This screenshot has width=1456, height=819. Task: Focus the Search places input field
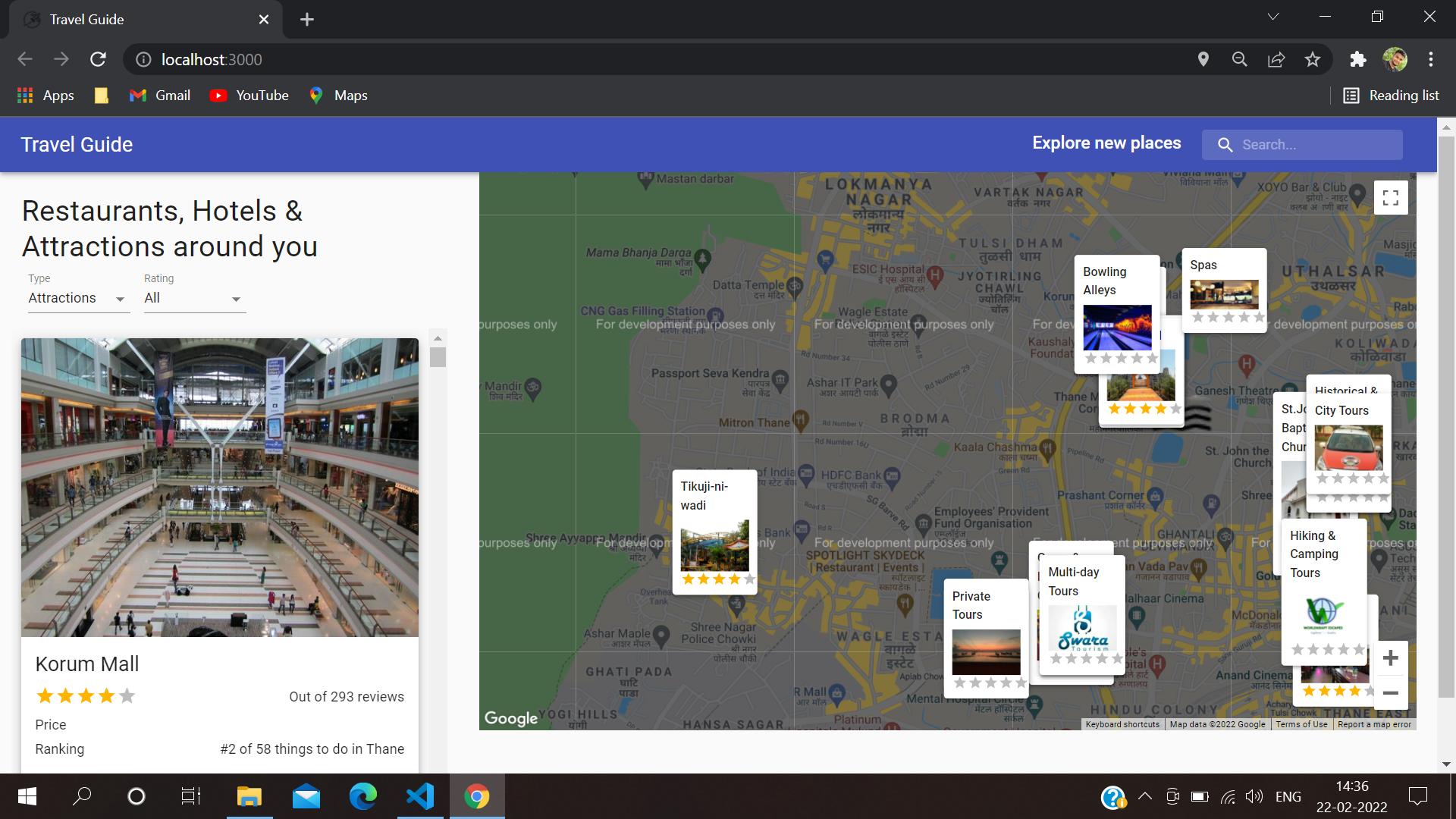[x=1302, y=145]
